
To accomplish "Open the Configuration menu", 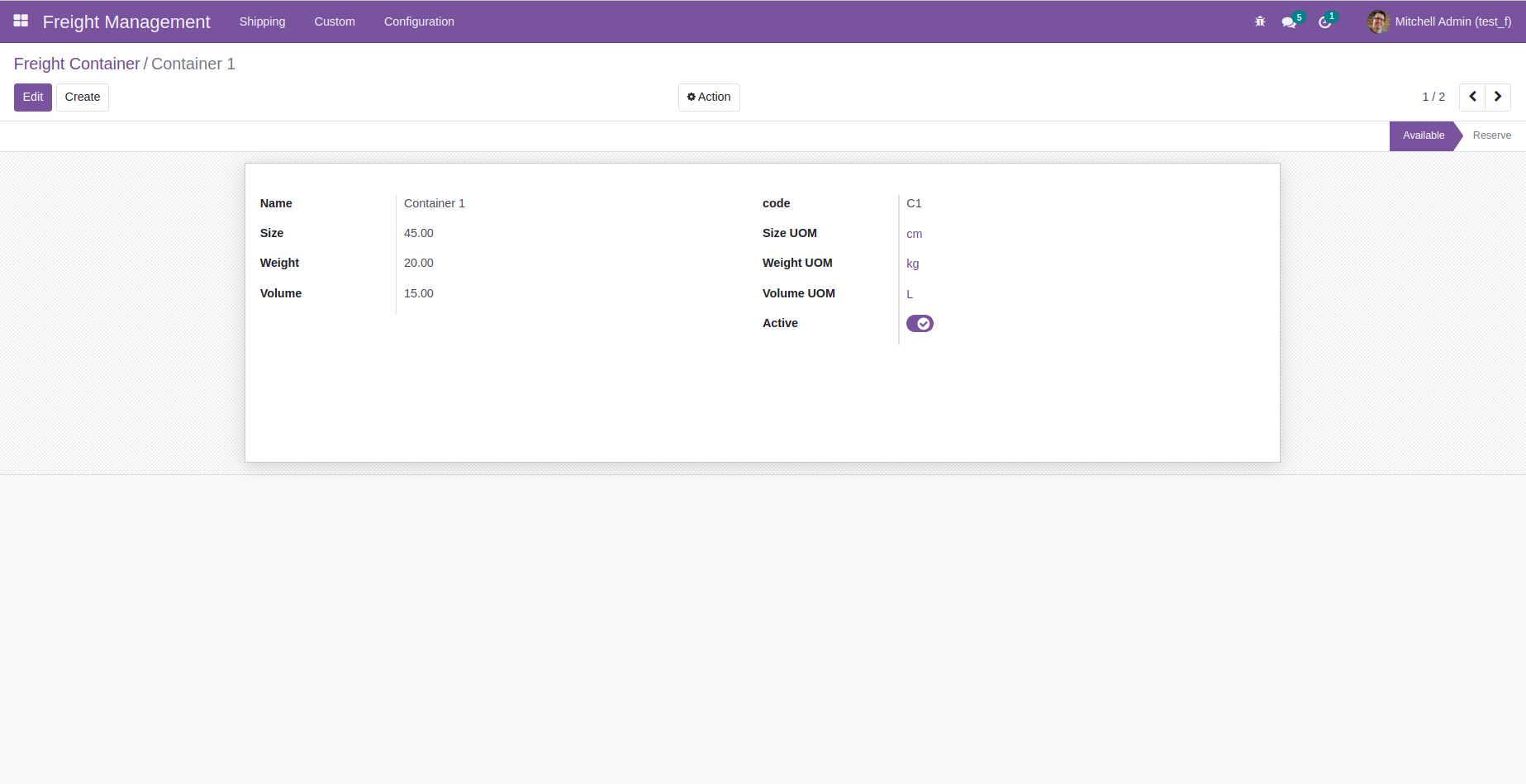I will pyautogui.click(x=419, y=21).
